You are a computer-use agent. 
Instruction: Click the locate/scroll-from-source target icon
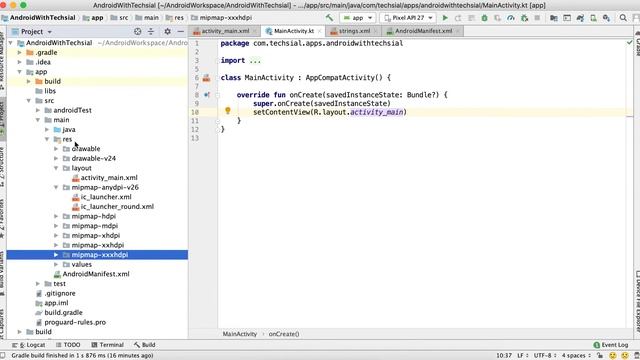click(138, 31)
